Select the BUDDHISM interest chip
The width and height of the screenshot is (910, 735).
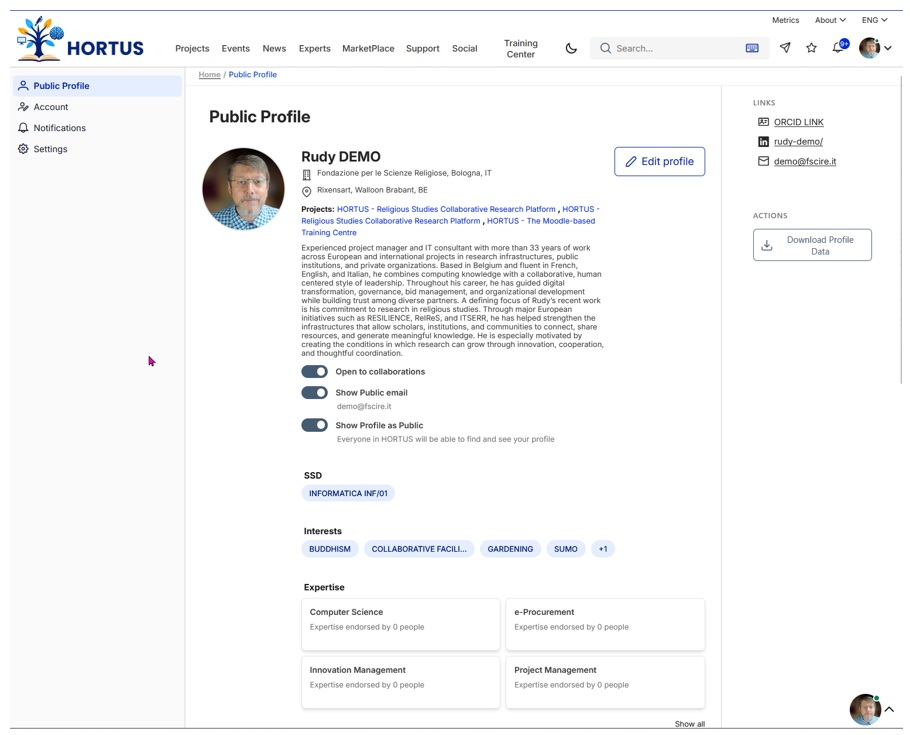[330, 549]
